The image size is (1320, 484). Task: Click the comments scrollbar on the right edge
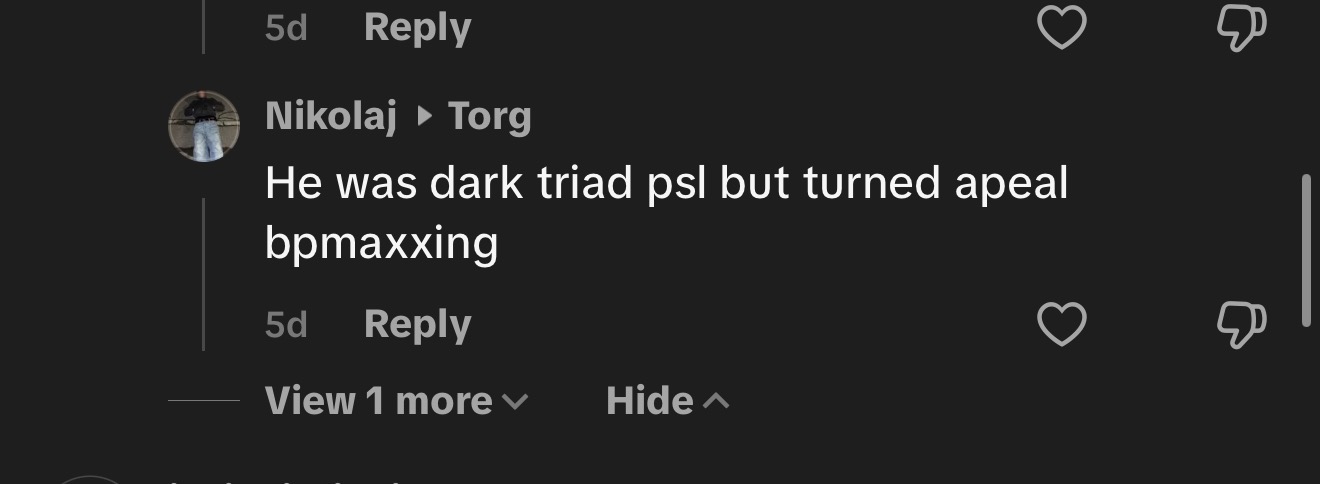click(1306, 250)
